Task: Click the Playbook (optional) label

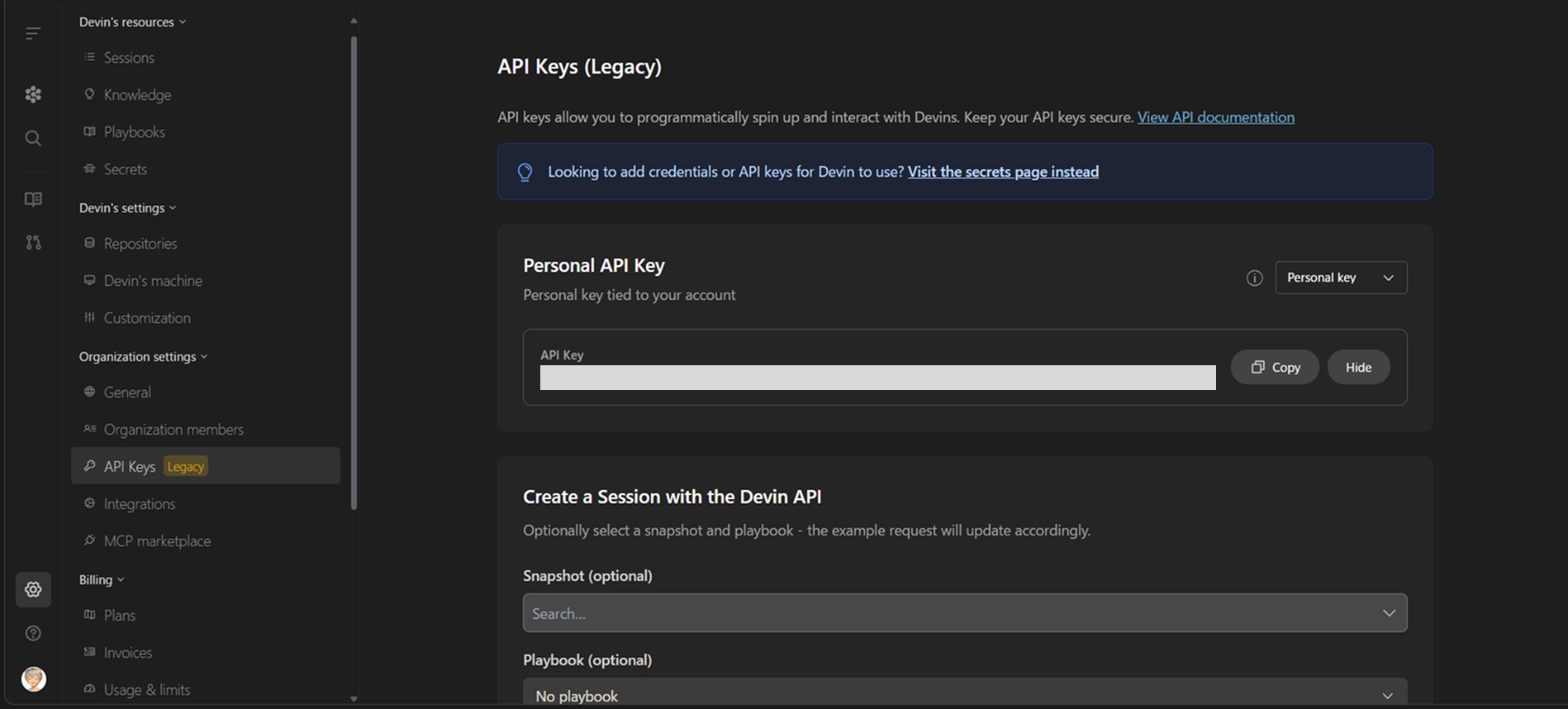Action: point(587,660)
